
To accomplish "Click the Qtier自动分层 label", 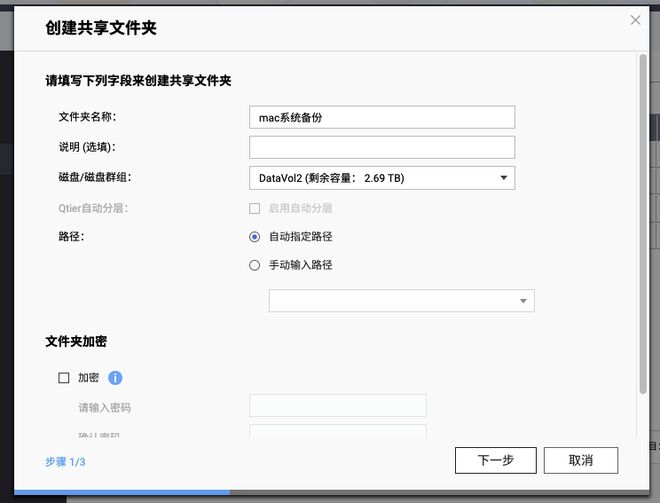I will point(93,208).
